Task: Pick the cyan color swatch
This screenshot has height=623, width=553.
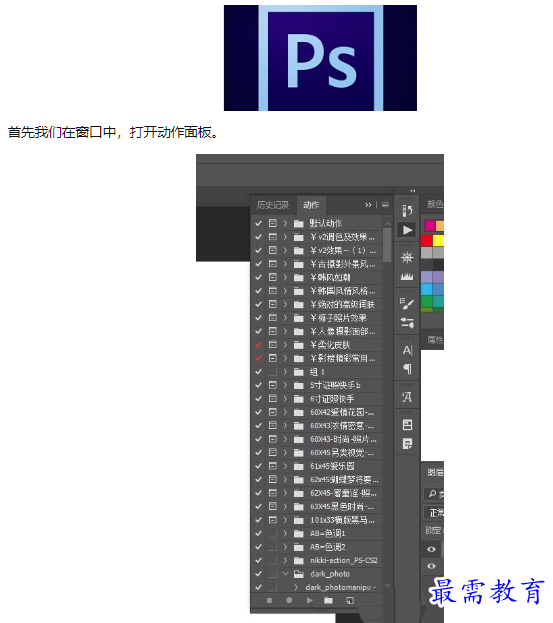Action: click(x=427, y=288)
